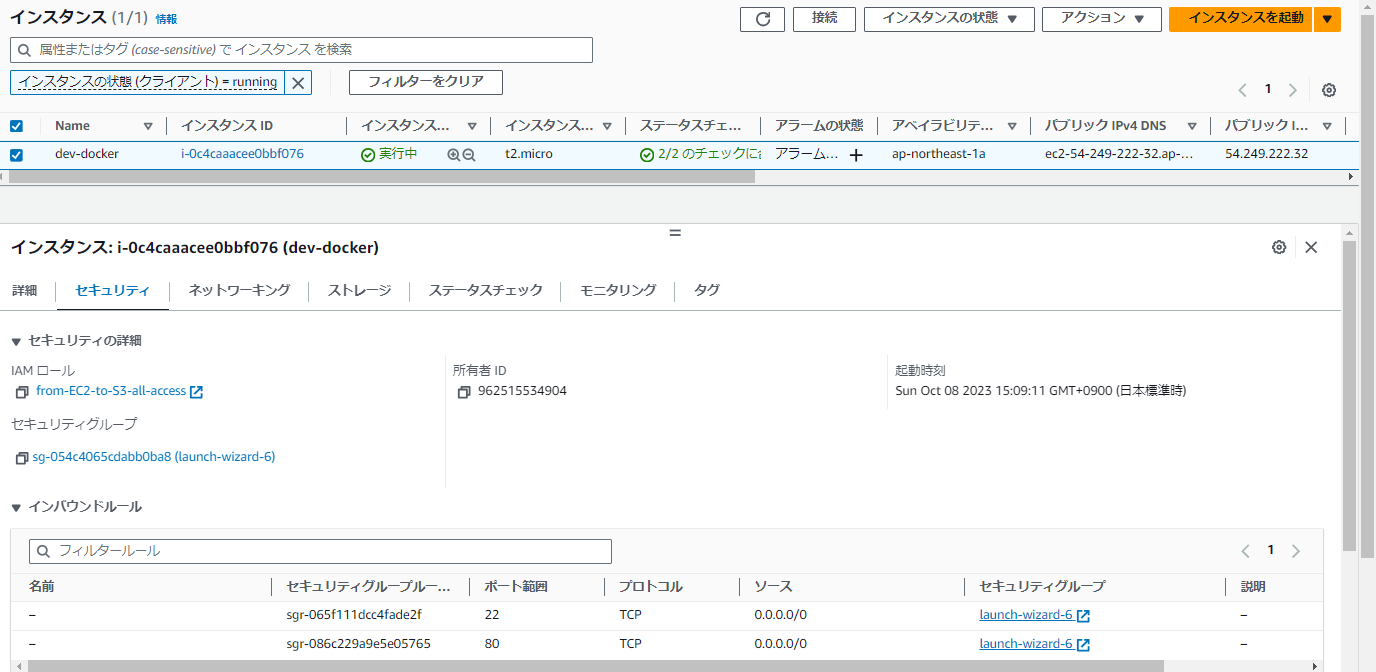Open the detail pane settings gear
This screenshot has height=672, width=1376.
1279,247
